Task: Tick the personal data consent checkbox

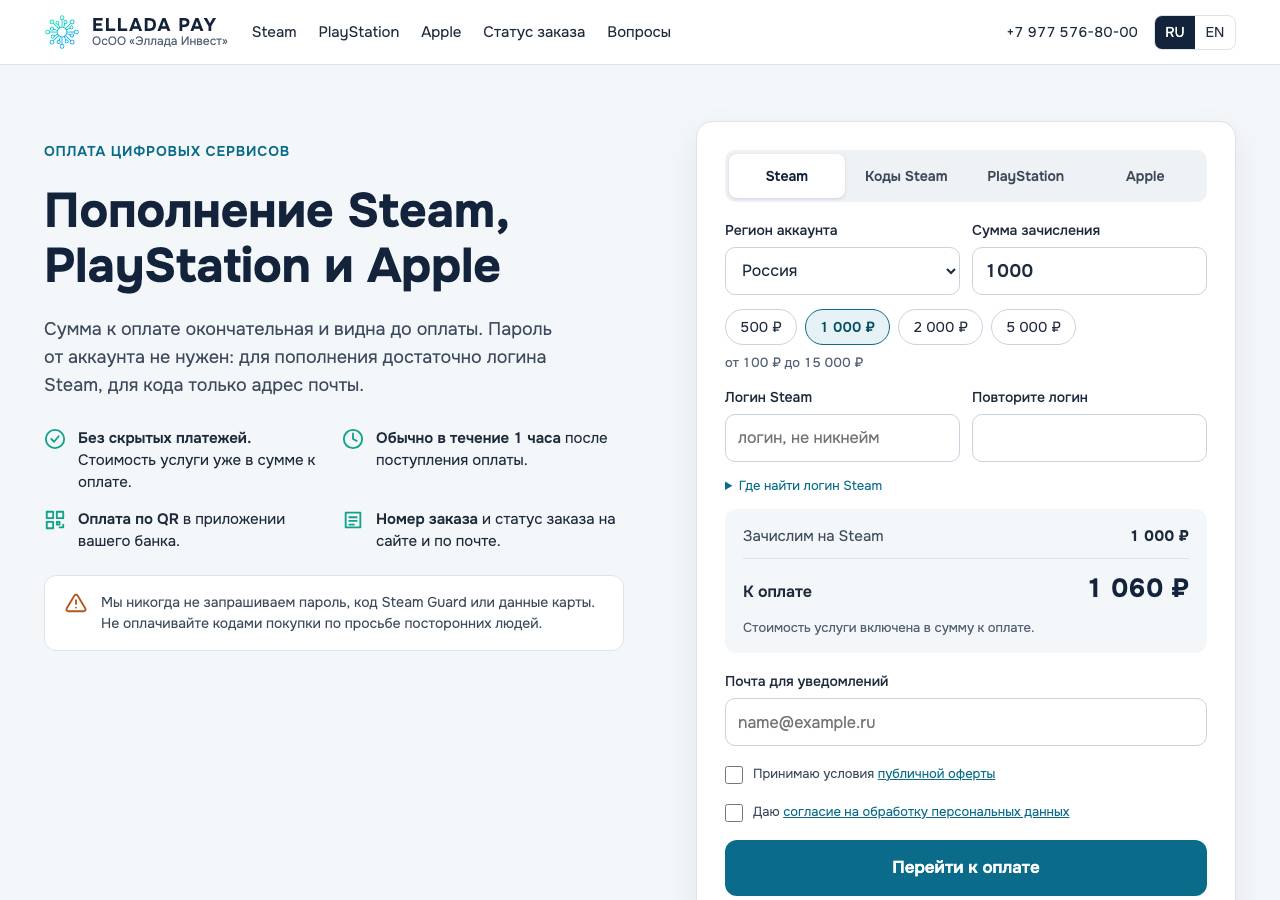Action: click(x=734, y=813)
